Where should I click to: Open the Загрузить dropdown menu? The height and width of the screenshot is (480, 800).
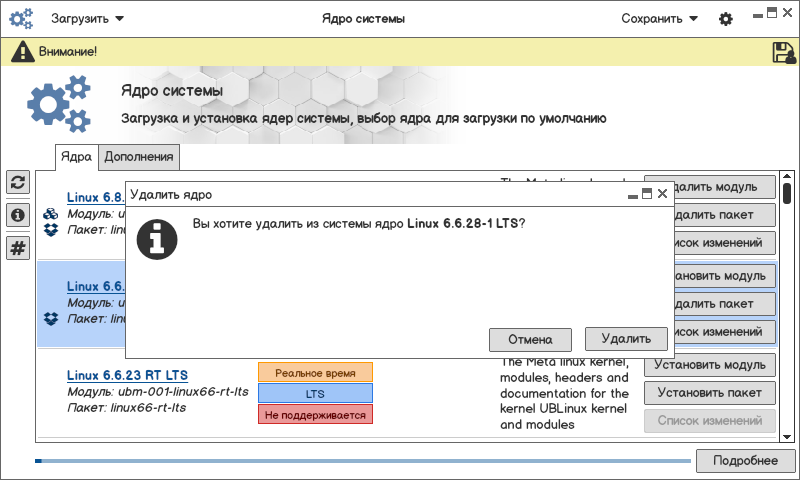point(87,19)
